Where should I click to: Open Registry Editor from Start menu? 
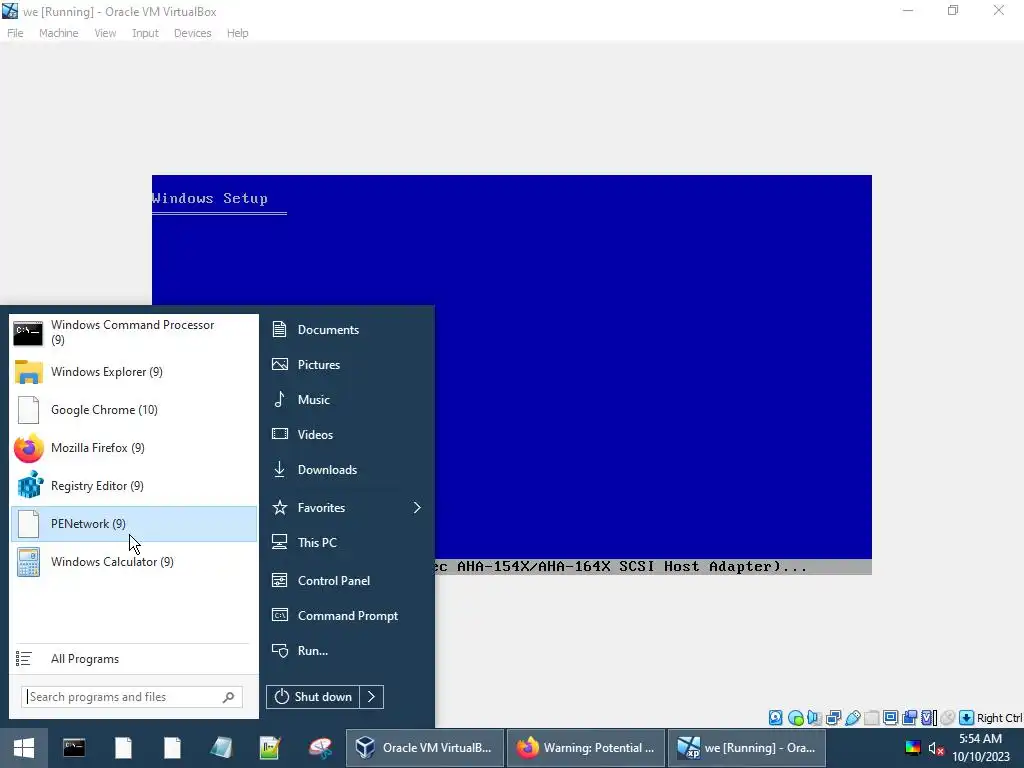coord(134,485)
